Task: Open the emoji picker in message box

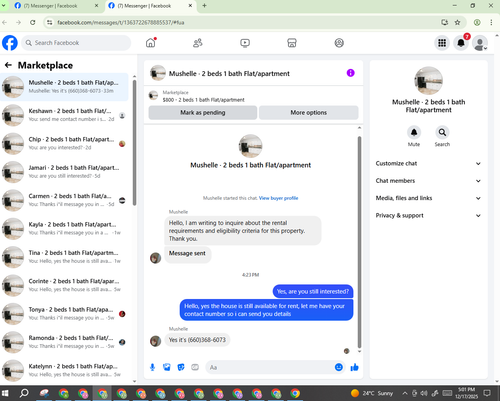Action: click(339, 367)
